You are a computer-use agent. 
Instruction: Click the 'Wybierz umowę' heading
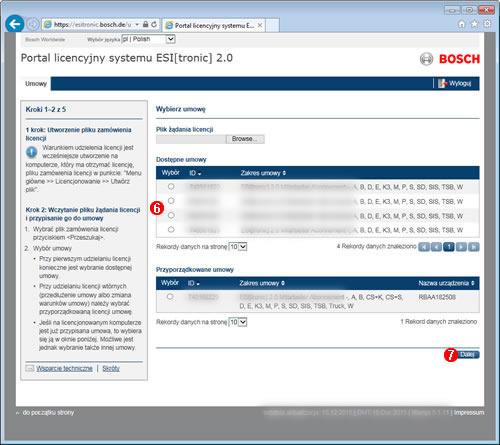pos(181,109)
